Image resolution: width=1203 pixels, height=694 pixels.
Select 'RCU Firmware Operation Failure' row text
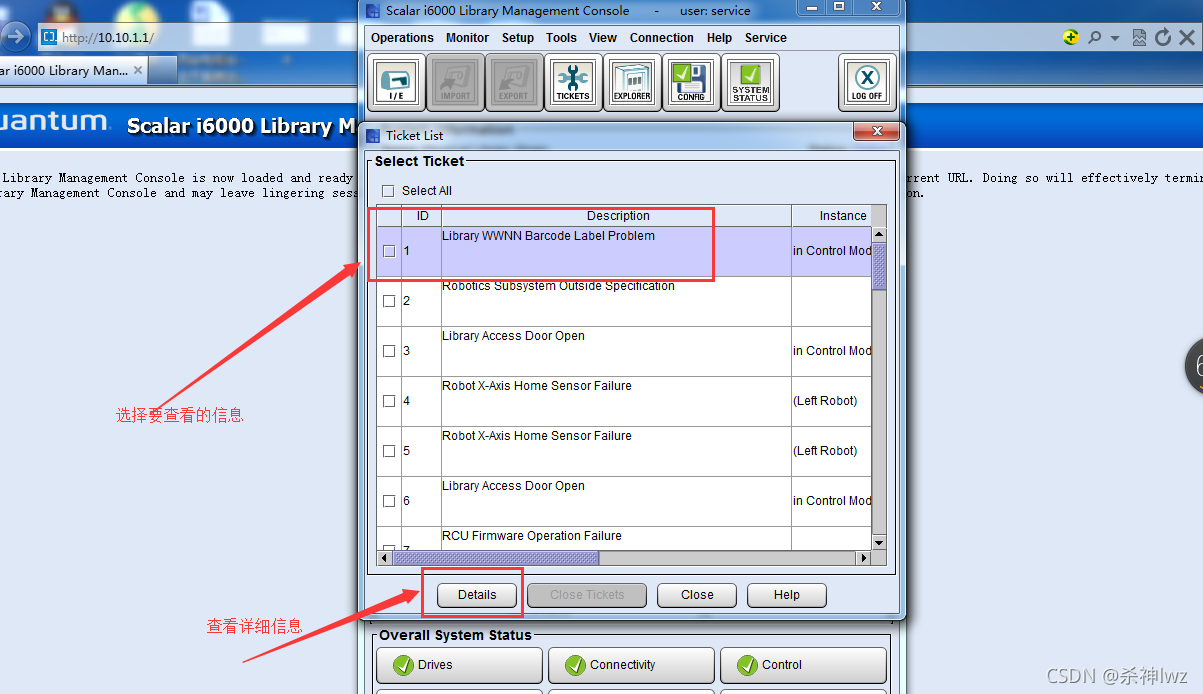[532, 536]
